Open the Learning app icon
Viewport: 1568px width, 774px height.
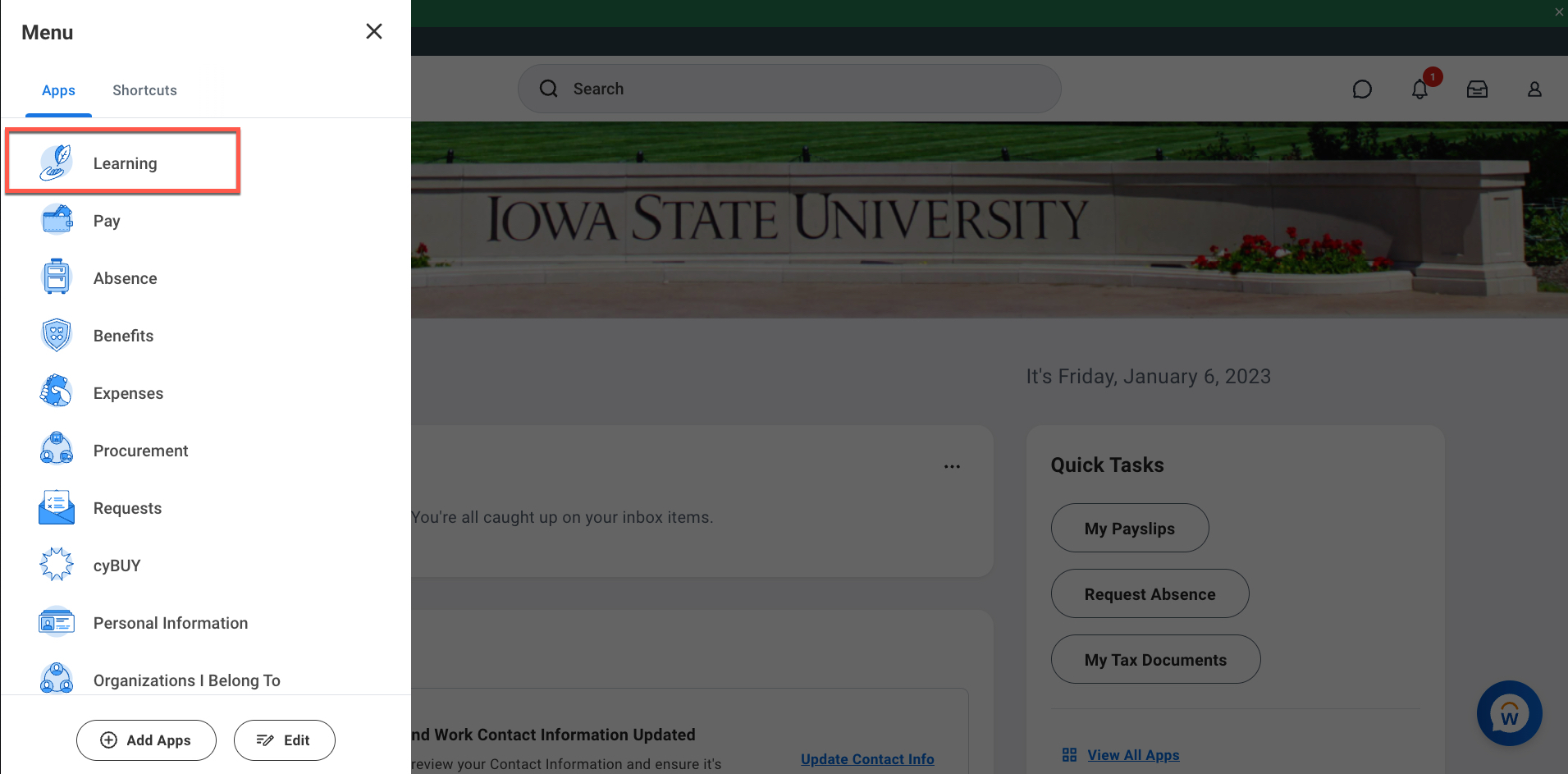[x=57, y=163]
